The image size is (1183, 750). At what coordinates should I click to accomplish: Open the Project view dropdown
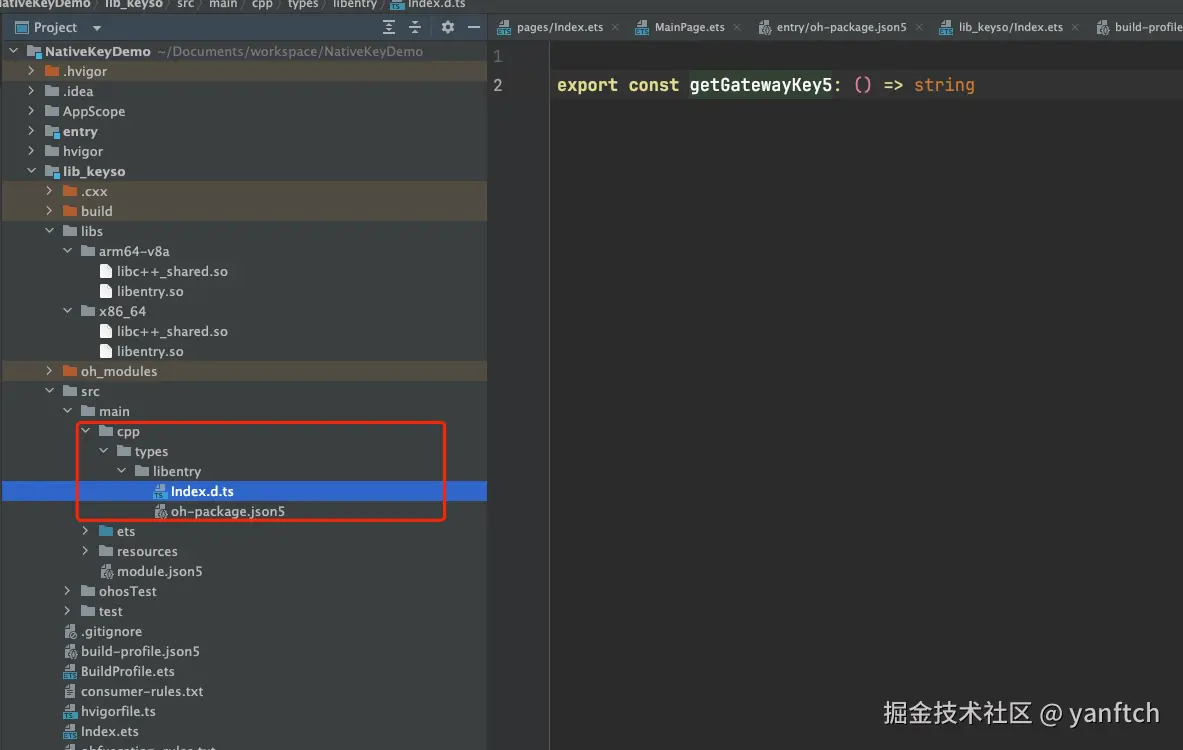coord(97,28)
